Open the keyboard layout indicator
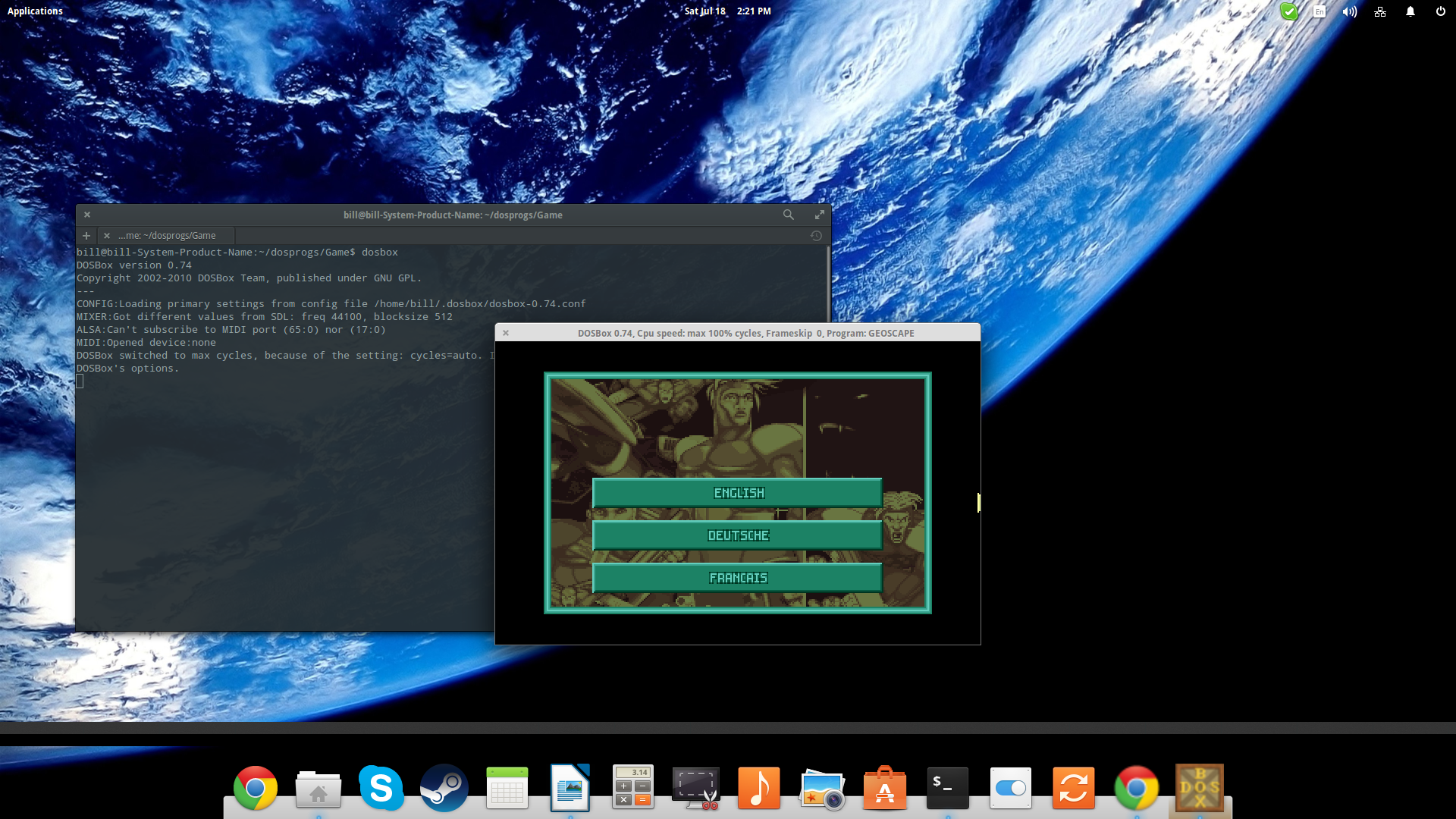 click(1319, 11)
